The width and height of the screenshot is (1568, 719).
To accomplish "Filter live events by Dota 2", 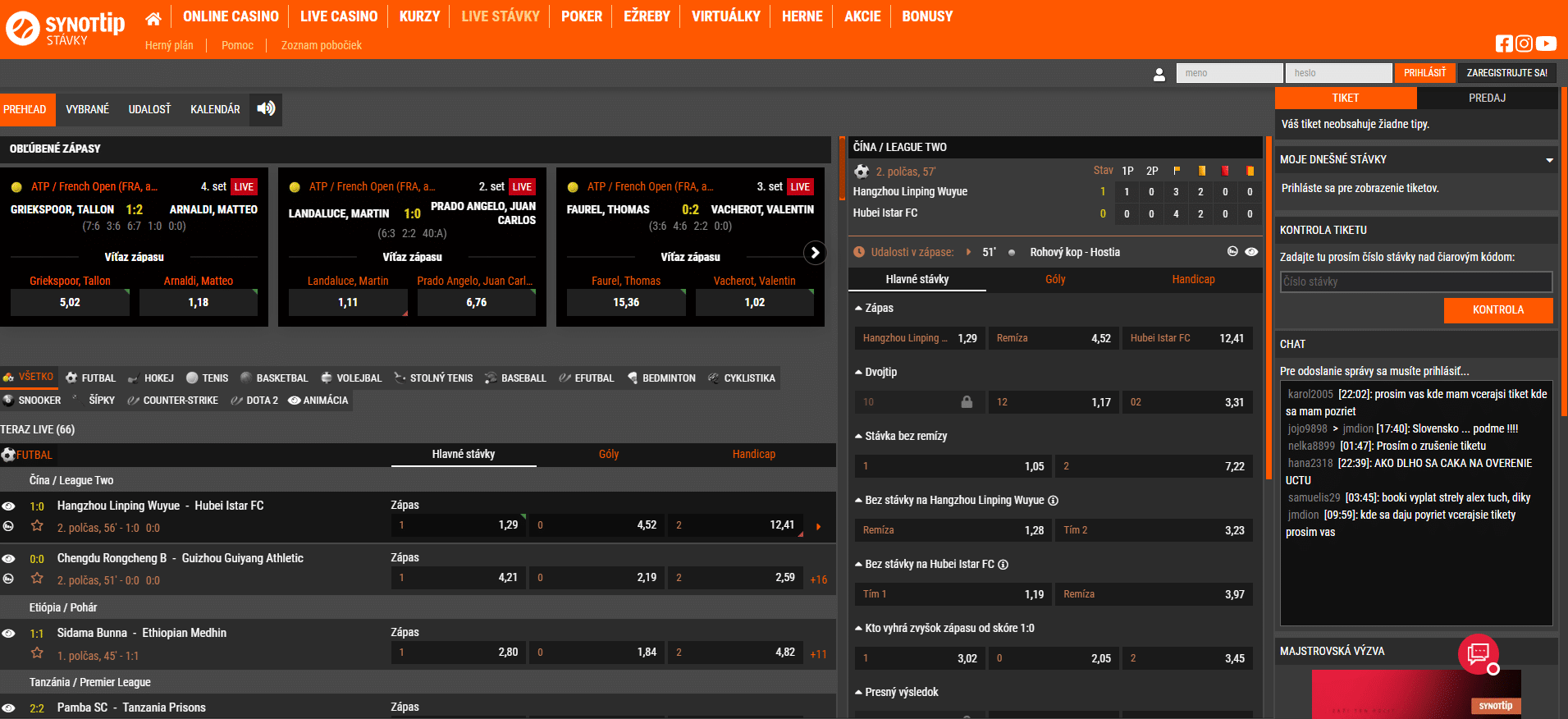I will click(254, 400).
